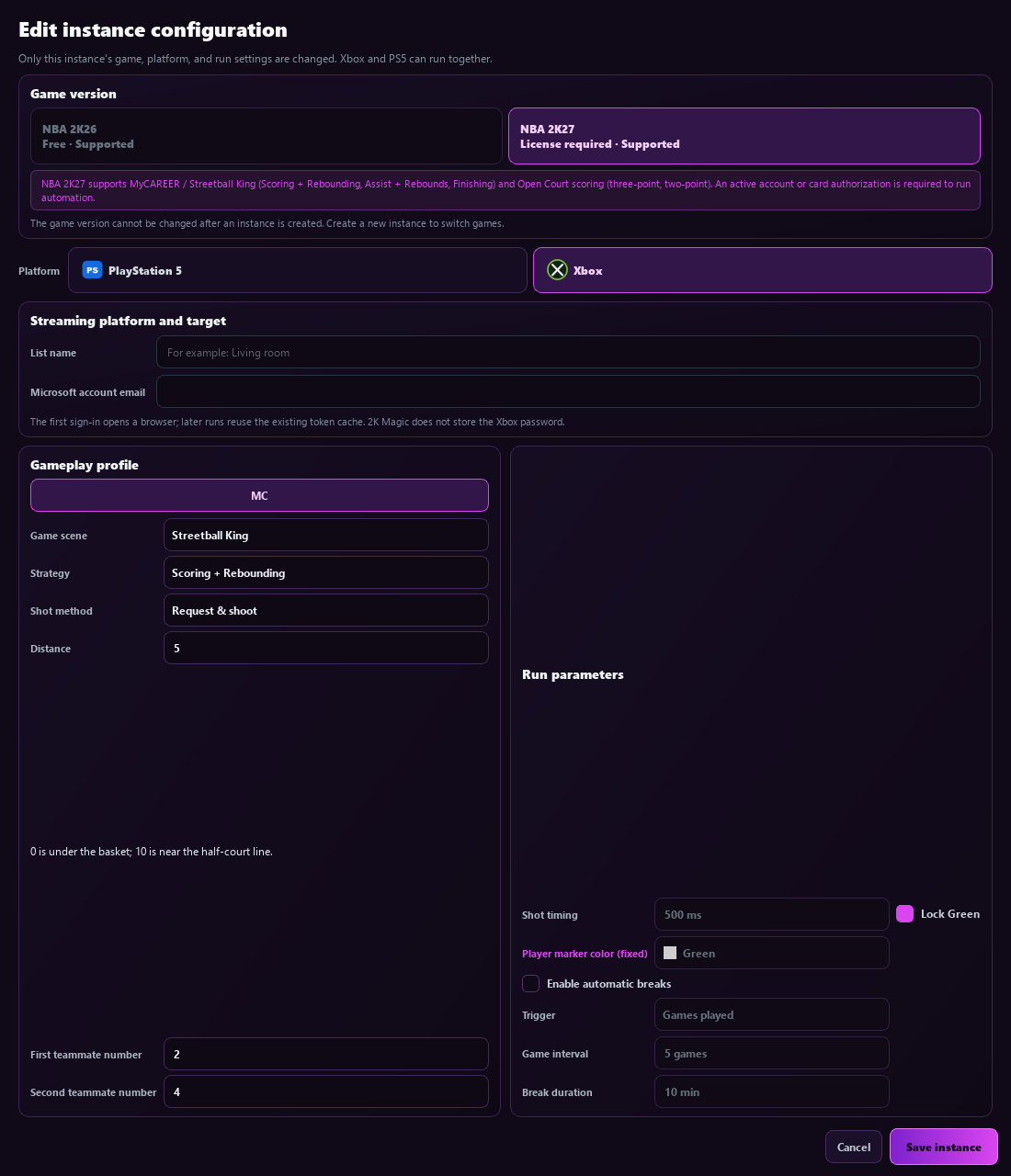Click the 'Game version' heading

click(74, 94)
